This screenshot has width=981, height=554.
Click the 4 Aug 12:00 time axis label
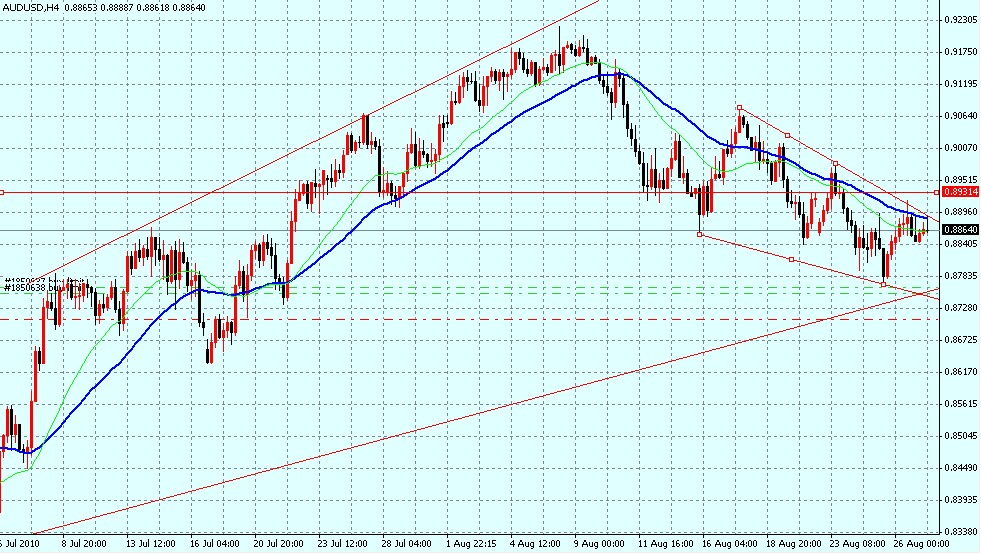point(535,544)
